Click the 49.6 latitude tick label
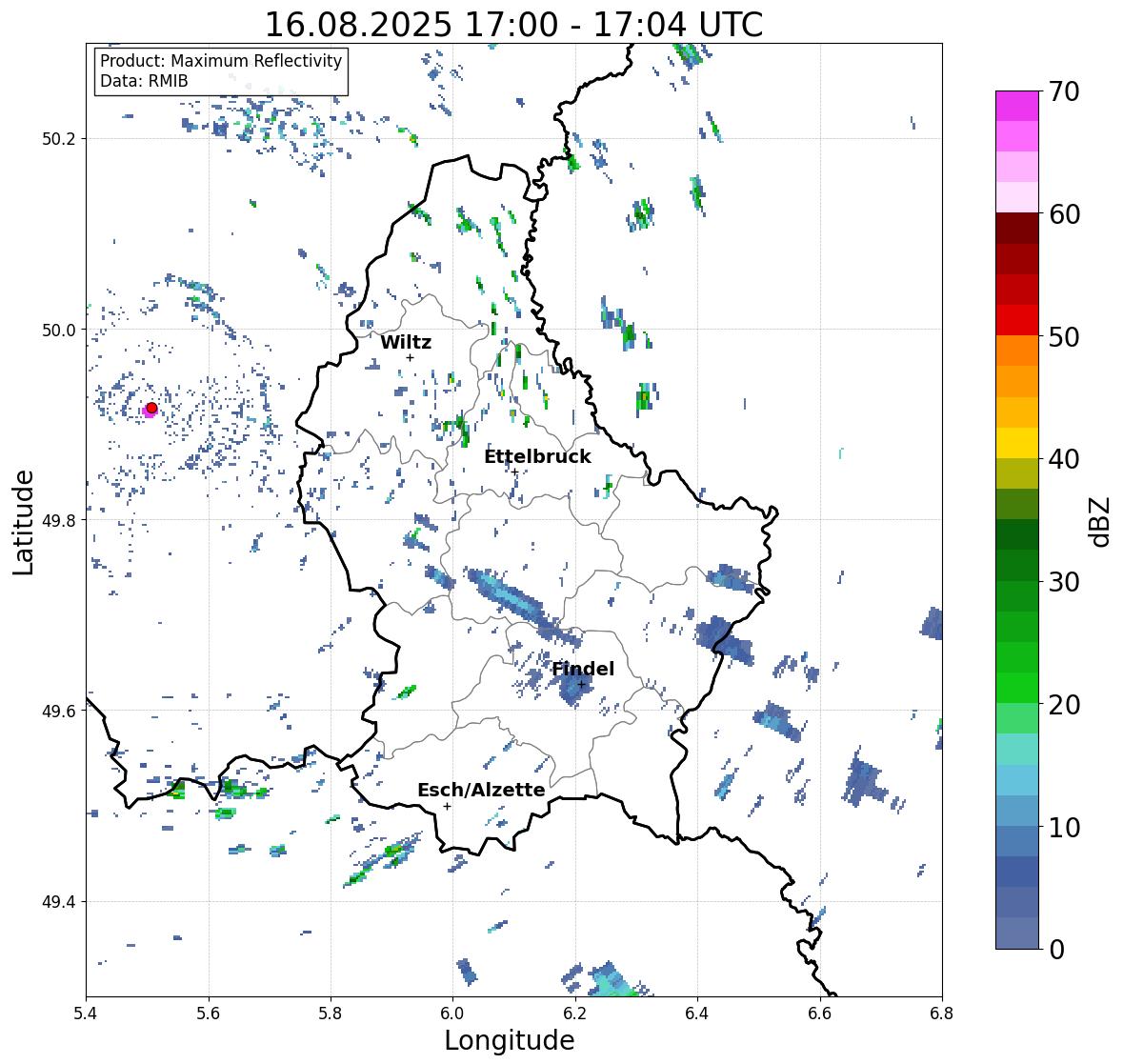Screen dimensions: 1123x1064 click(60, 711)
